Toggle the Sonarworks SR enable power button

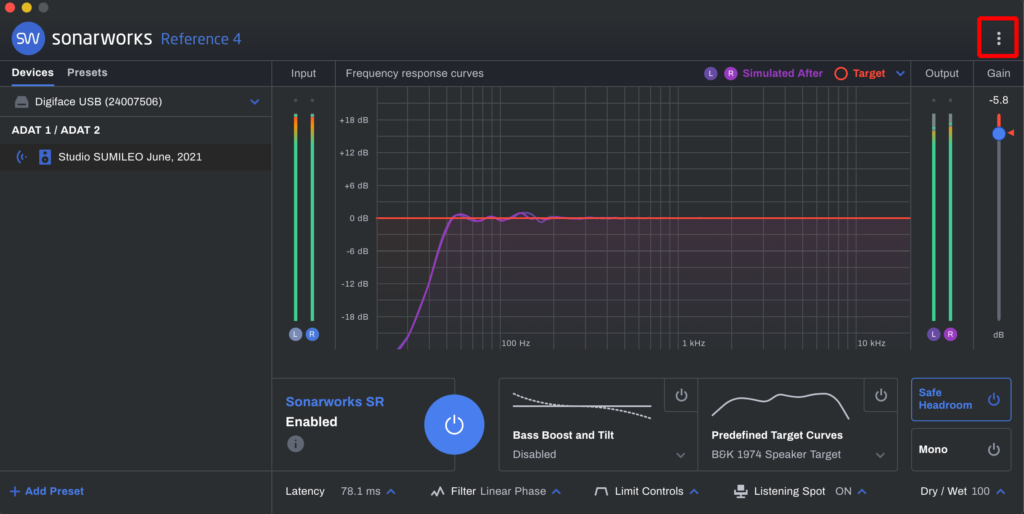pos(454,425)
